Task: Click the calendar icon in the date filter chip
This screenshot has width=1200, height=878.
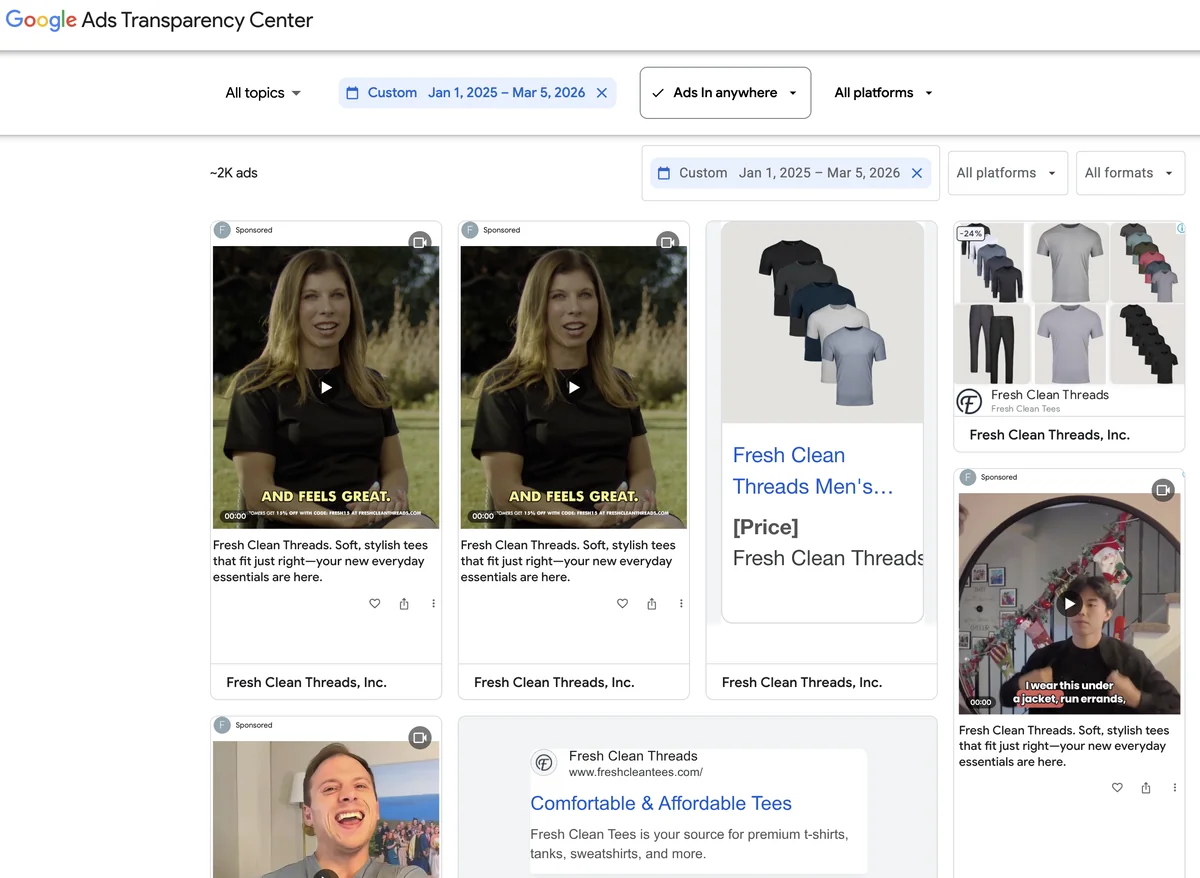Action: coord(352,92)
